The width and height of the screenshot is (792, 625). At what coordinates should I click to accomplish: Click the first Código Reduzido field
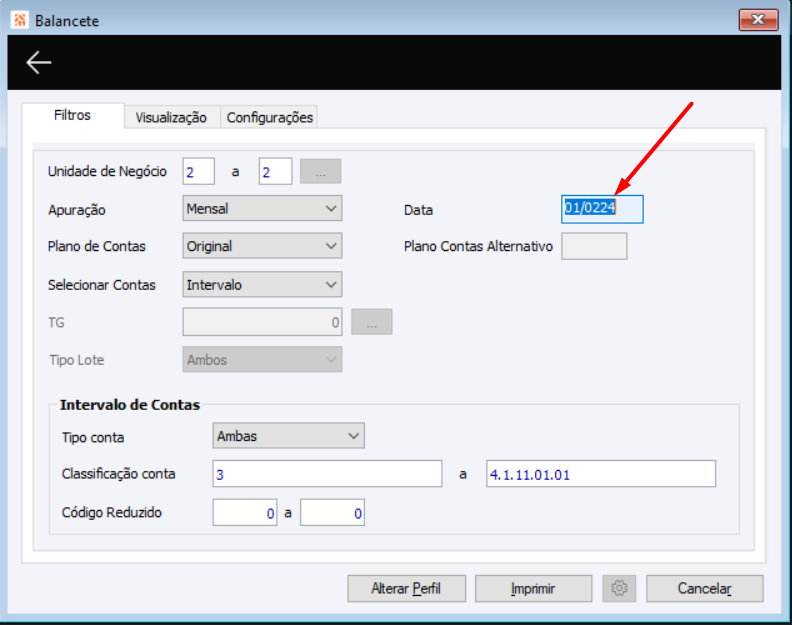(x=245, y=513)
